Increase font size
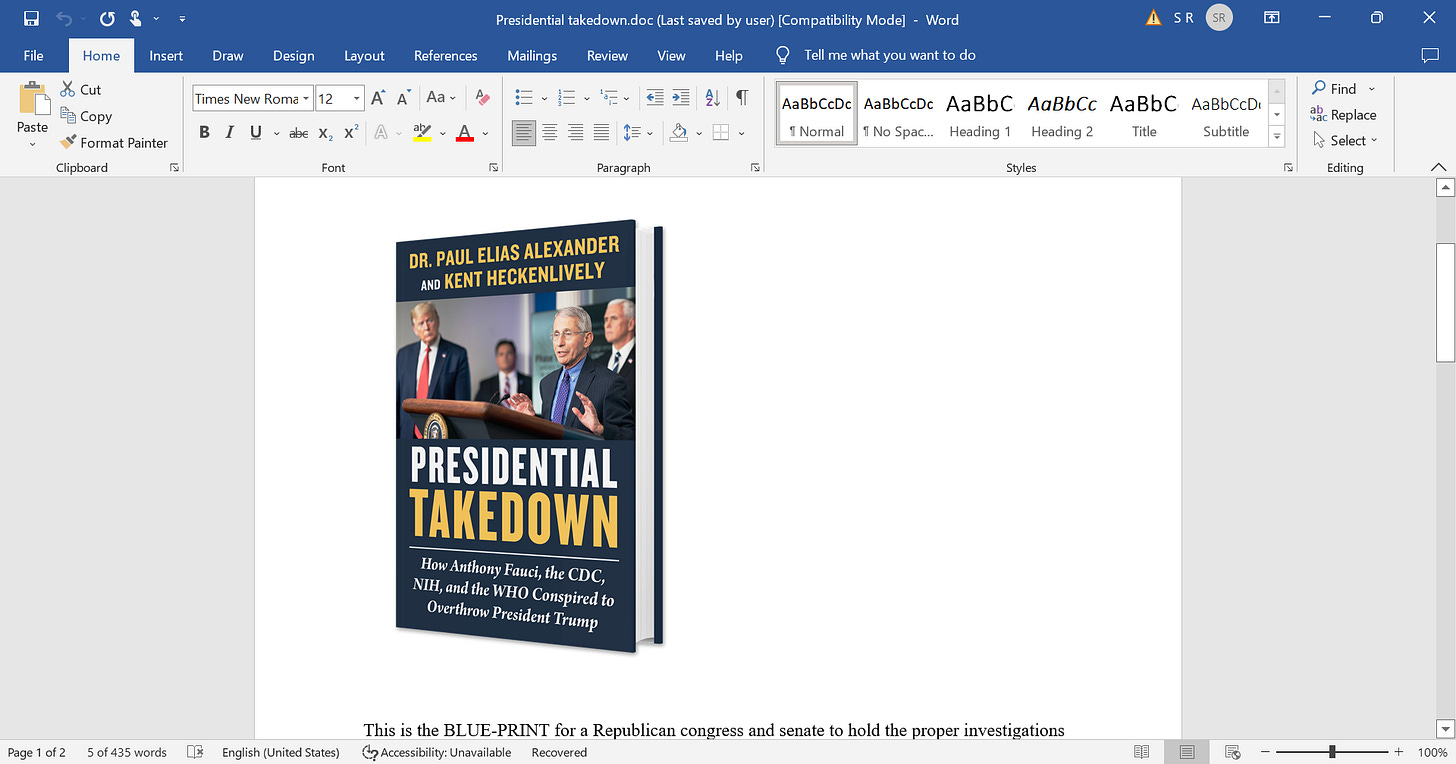Image resolution: width=1456 pixels, height=764 pixels. (x=378, y=98)
